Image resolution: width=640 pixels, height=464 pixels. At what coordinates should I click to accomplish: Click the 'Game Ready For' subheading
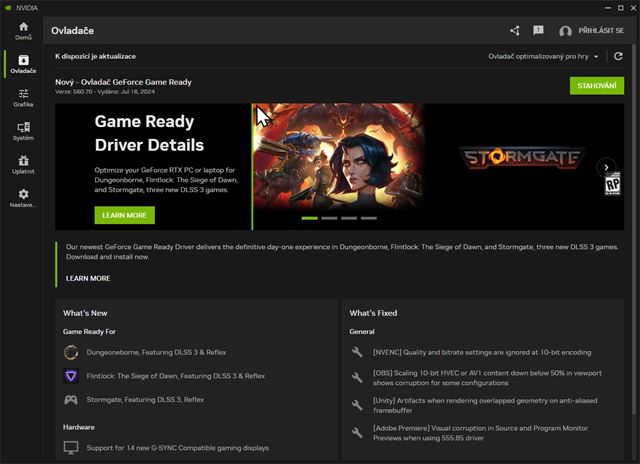[89, 331]
